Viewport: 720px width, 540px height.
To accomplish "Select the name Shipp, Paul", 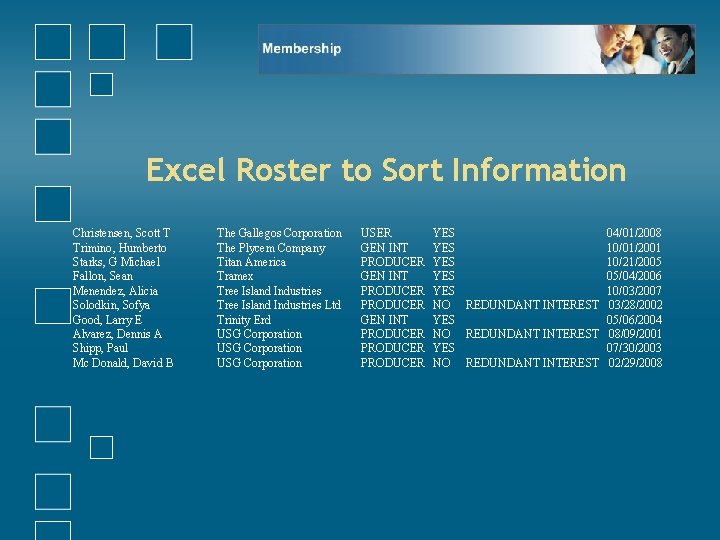I will coord(100,349).
